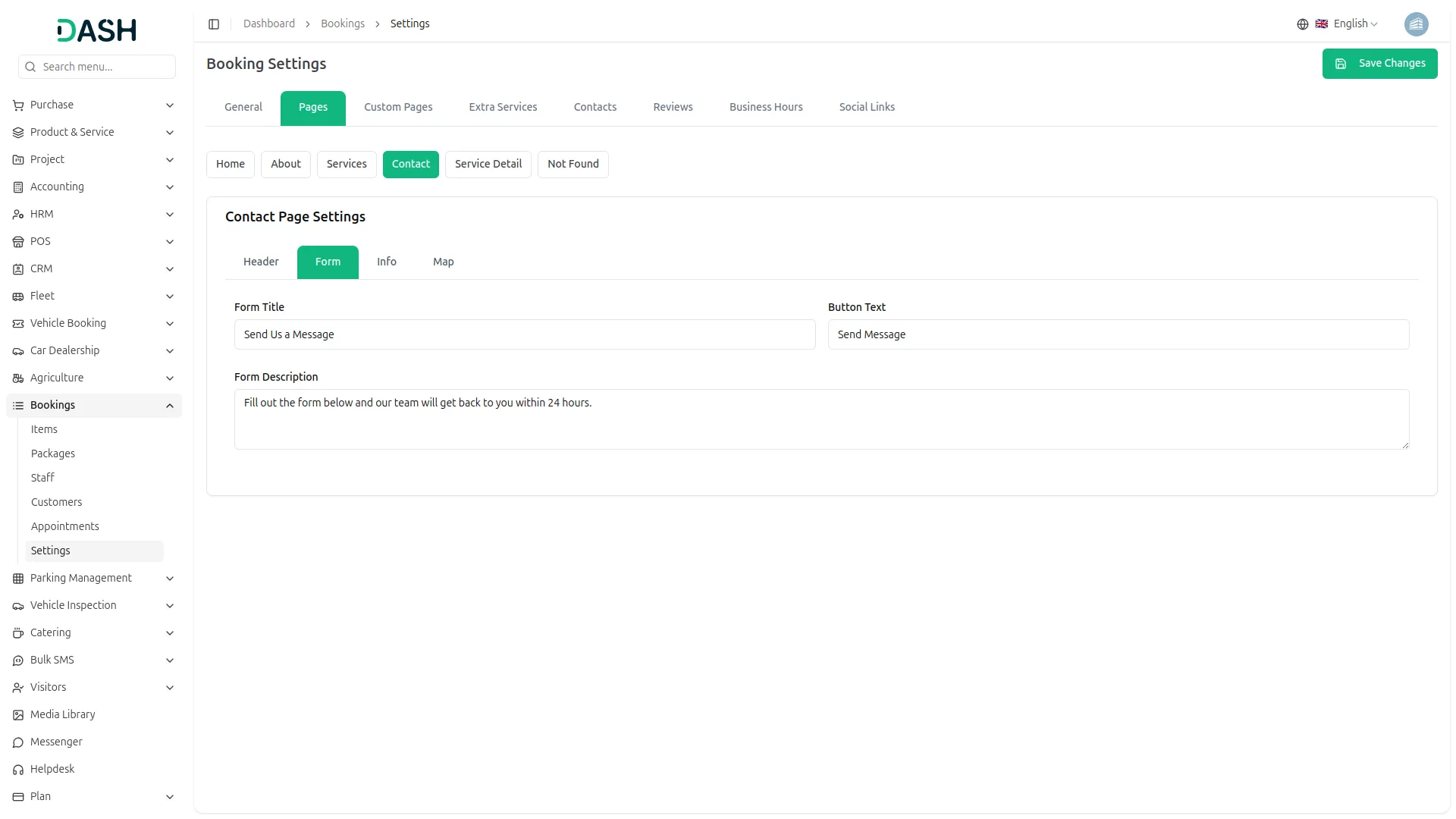1456x819 pixels.
Task: Click the Save Changes button
Action: pos(1379,64)
